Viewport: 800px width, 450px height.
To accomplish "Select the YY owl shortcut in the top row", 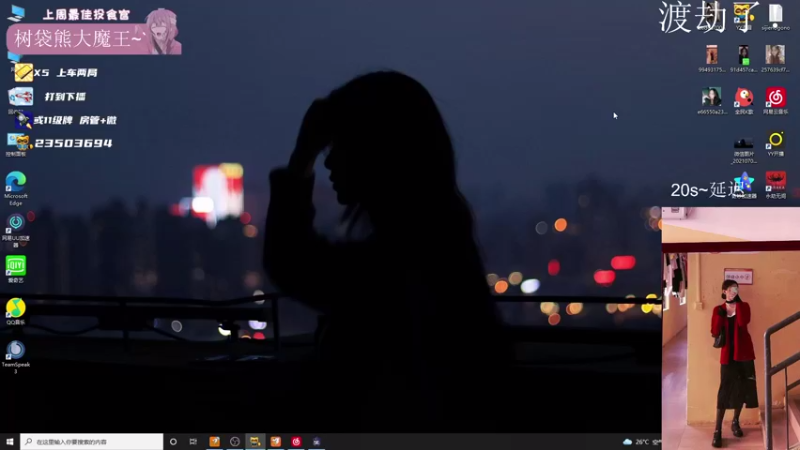I will [743, 16].
